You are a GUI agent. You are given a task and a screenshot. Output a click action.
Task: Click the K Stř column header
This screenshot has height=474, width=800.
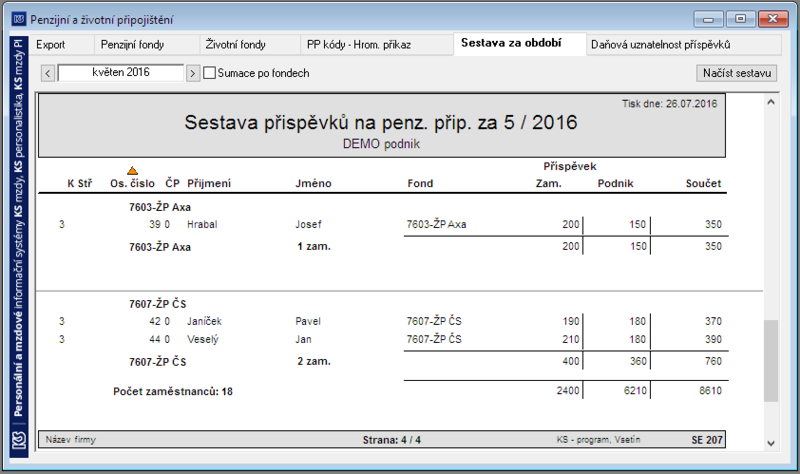[80, 184]
